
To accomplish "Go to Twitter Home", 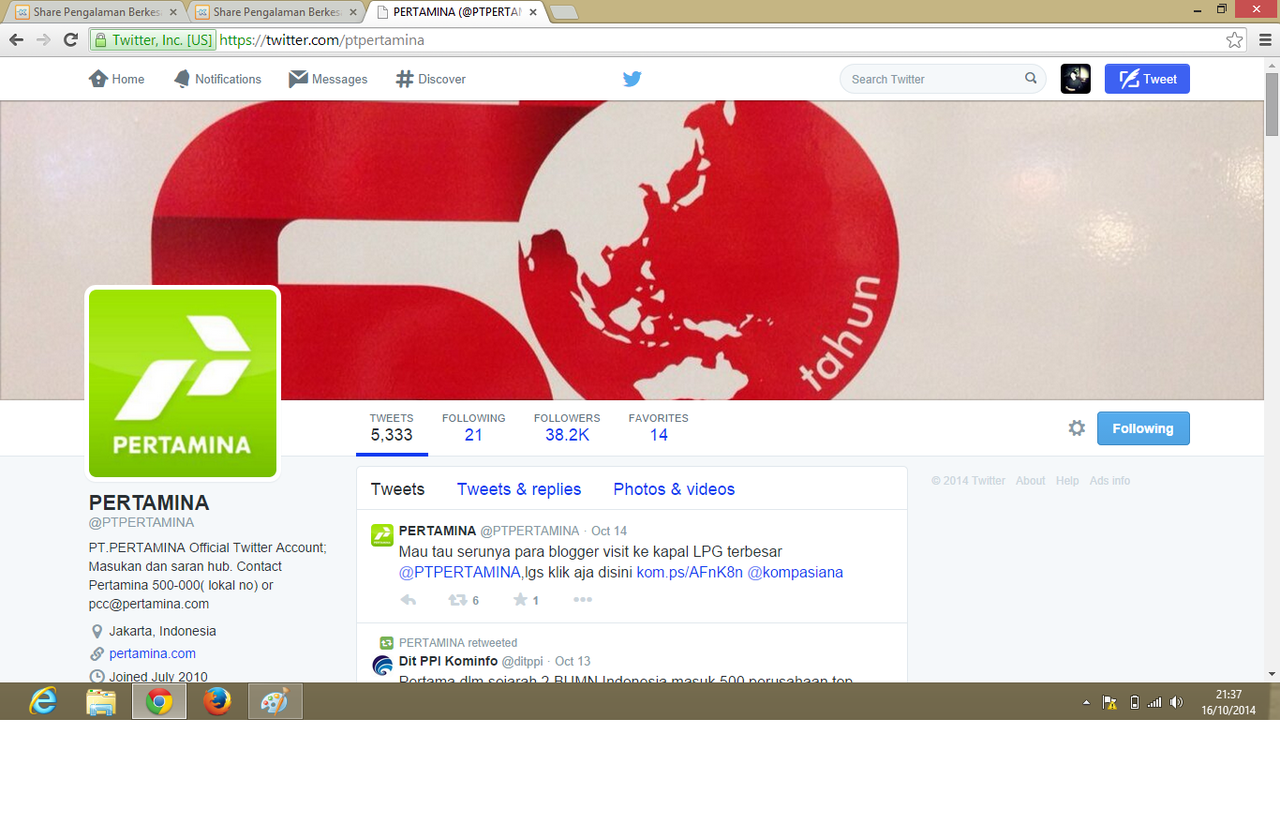I will [116, 79].
